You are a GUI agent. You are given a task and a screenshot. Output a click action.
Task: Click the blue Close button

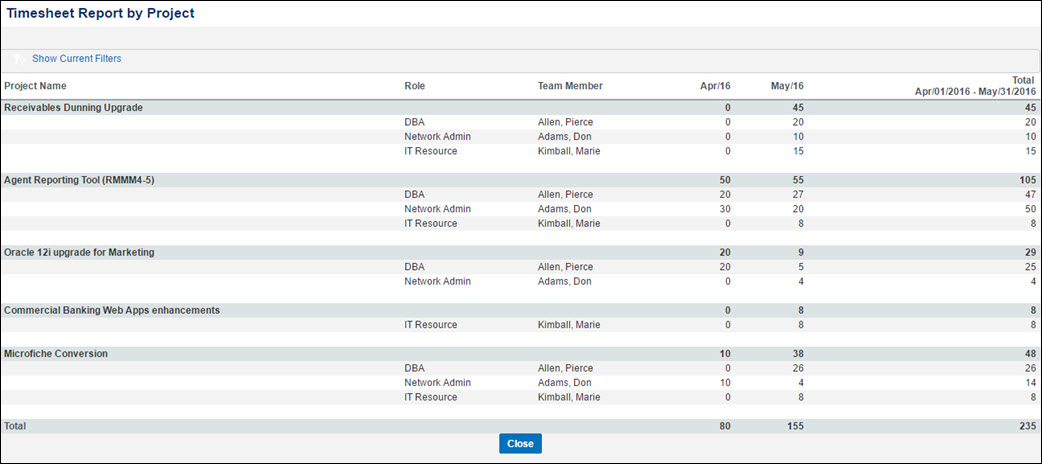(x=520, y=443)
